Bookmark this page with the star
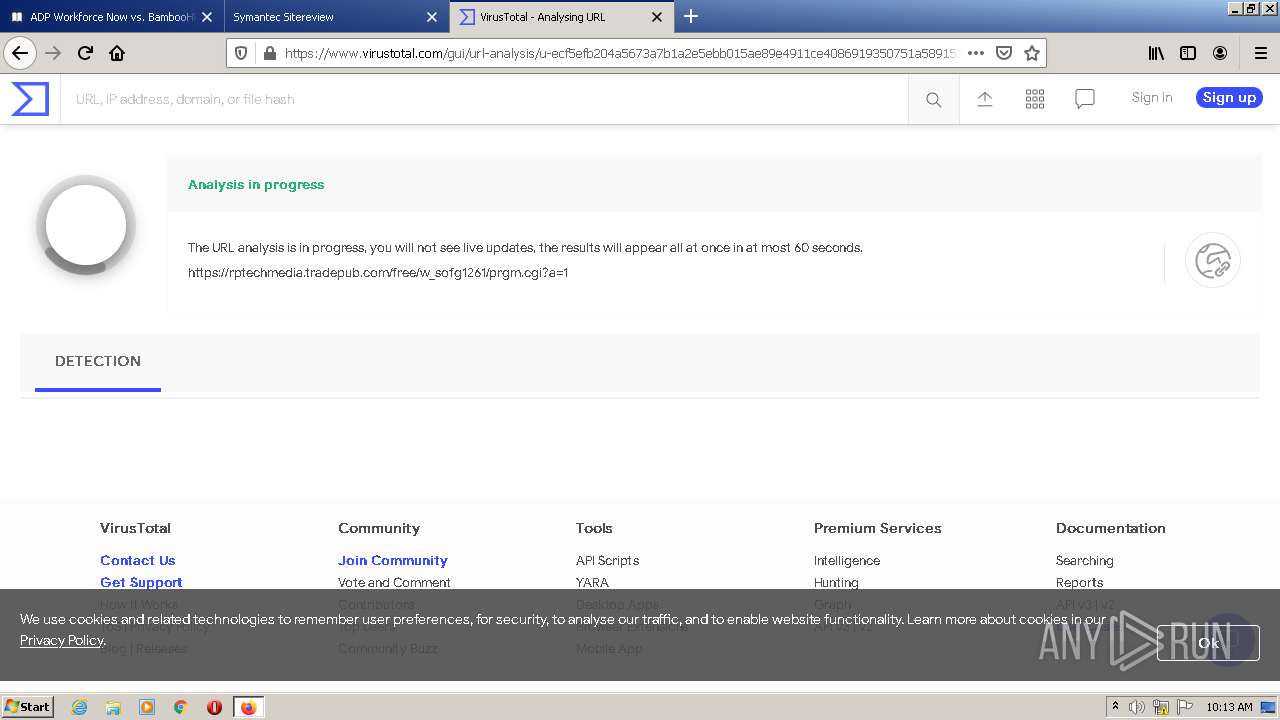 pos(1032,53)
